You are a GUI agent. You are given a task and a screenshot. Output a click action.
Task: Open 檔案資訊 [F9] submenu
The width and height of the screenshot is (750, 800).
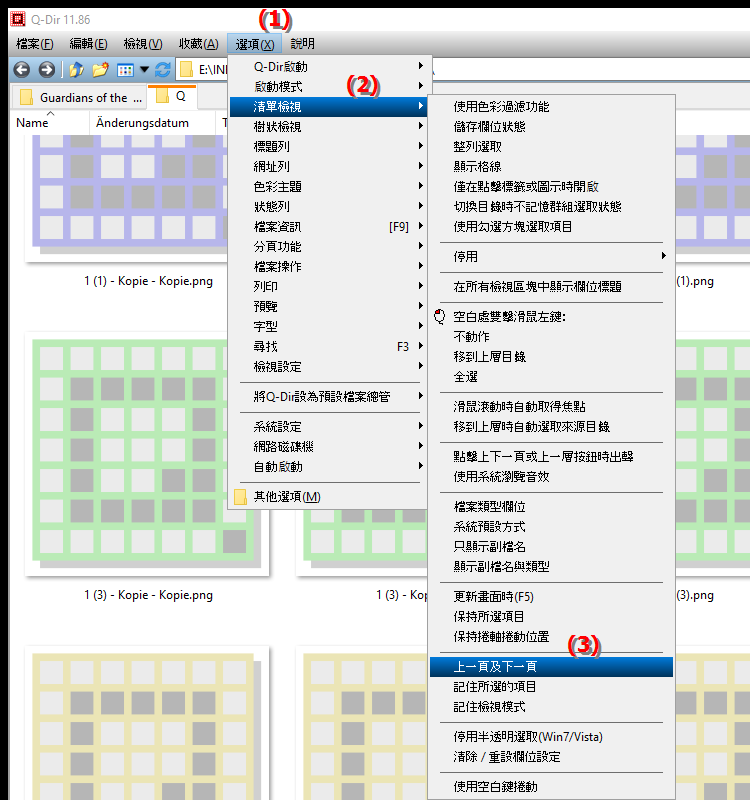pyautogui.click(x=328, y=227)
